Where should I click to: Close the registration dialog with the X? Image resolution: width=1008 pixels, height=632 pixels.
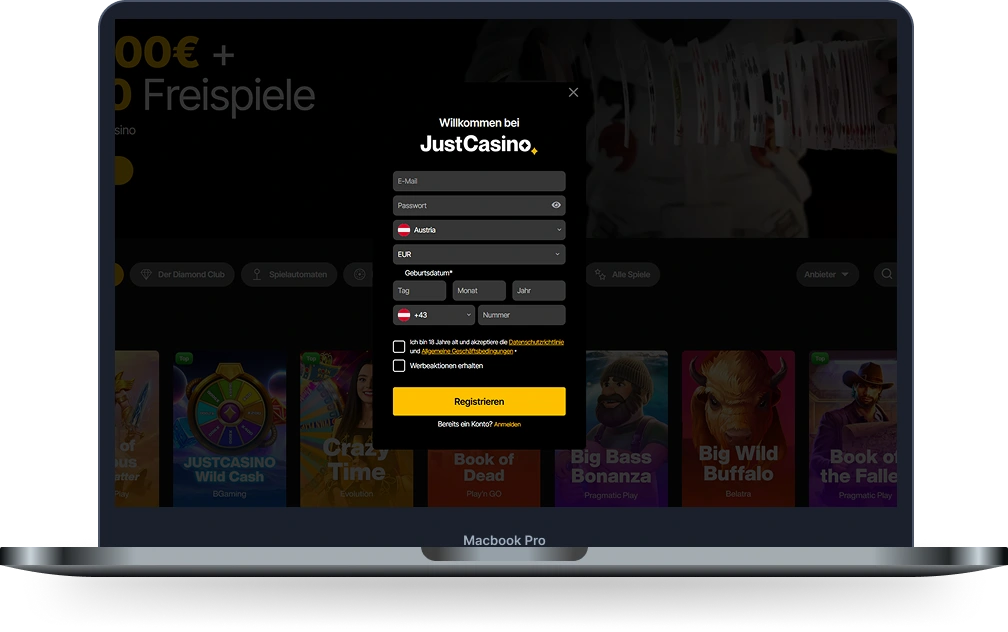[573, 93]
